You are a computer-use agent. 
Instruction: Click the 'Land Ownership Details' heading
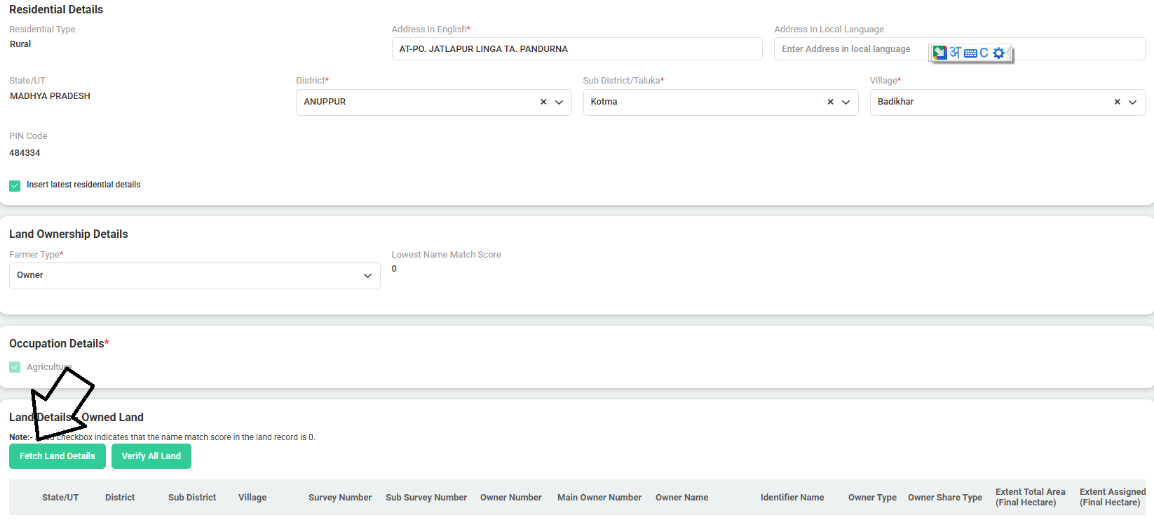point(68,234)
